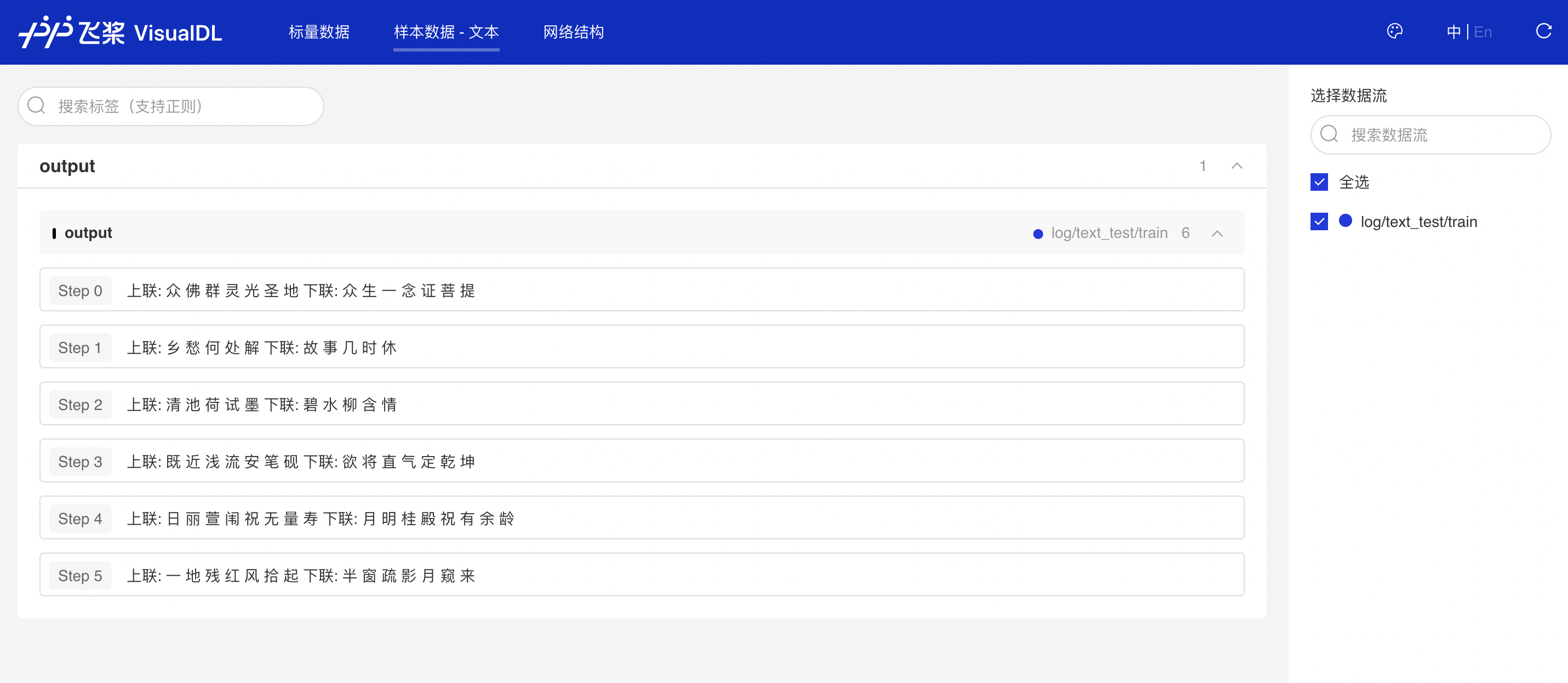Toggle selection of all data streams
1568x683 pixels.
(1318, 181)
